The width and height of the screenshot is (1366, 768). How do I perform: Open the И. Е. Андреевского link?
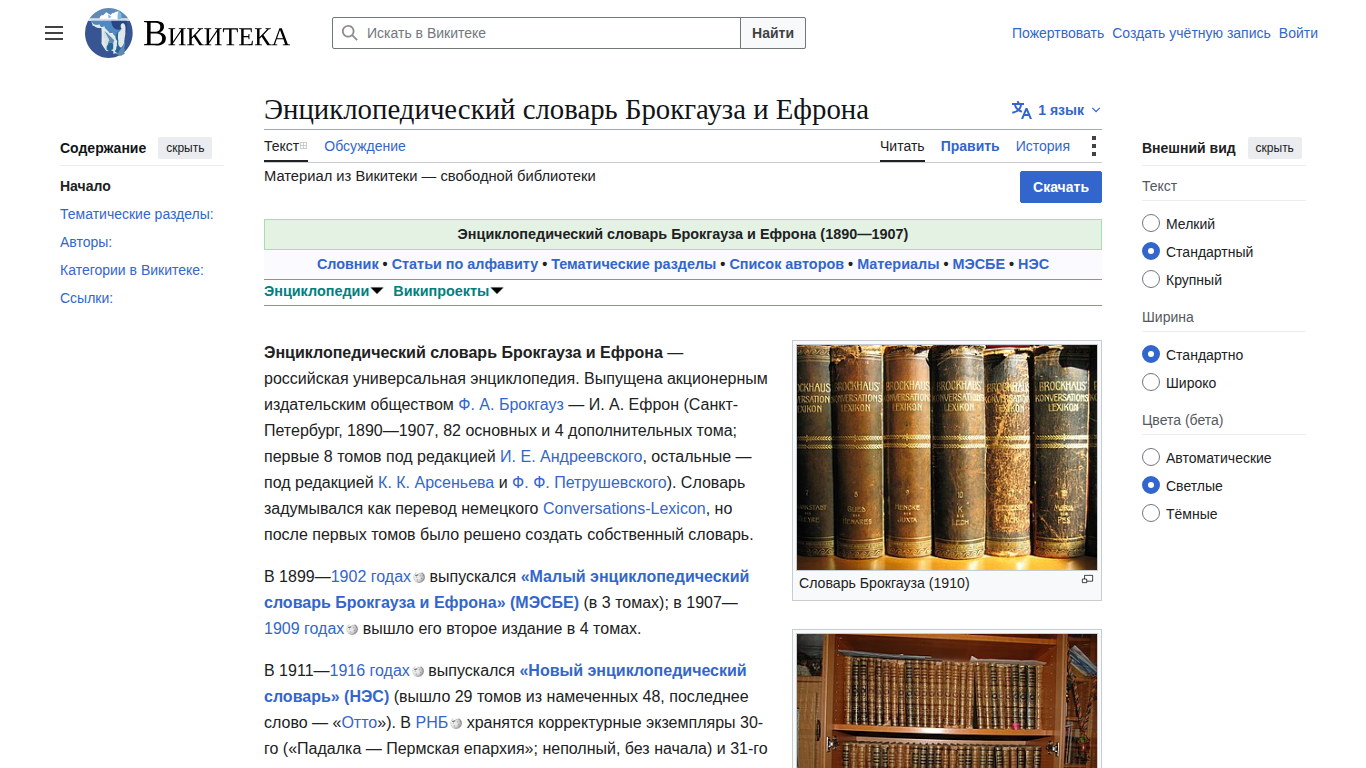(571, 456)
